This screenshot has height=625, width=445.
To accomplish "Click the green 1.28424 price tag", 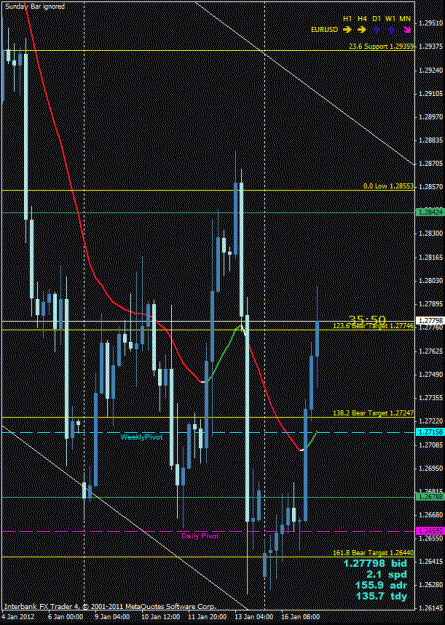I will tap(430, 212).
